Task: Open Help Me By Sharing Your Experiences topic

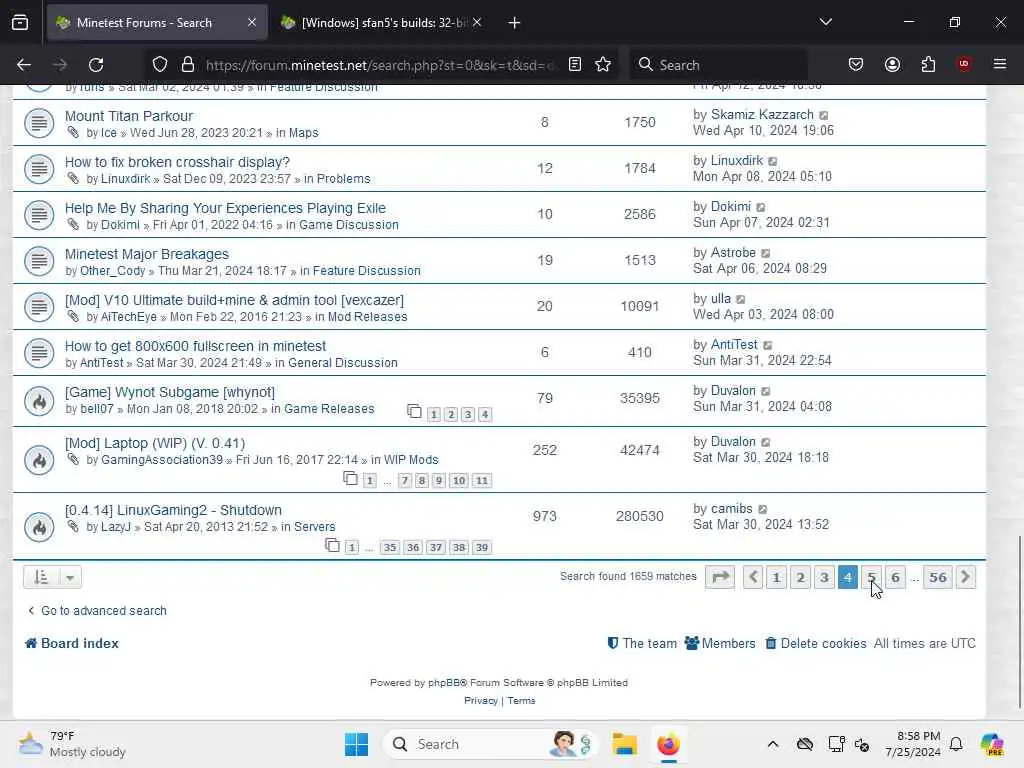Action: tap(225, 208)
